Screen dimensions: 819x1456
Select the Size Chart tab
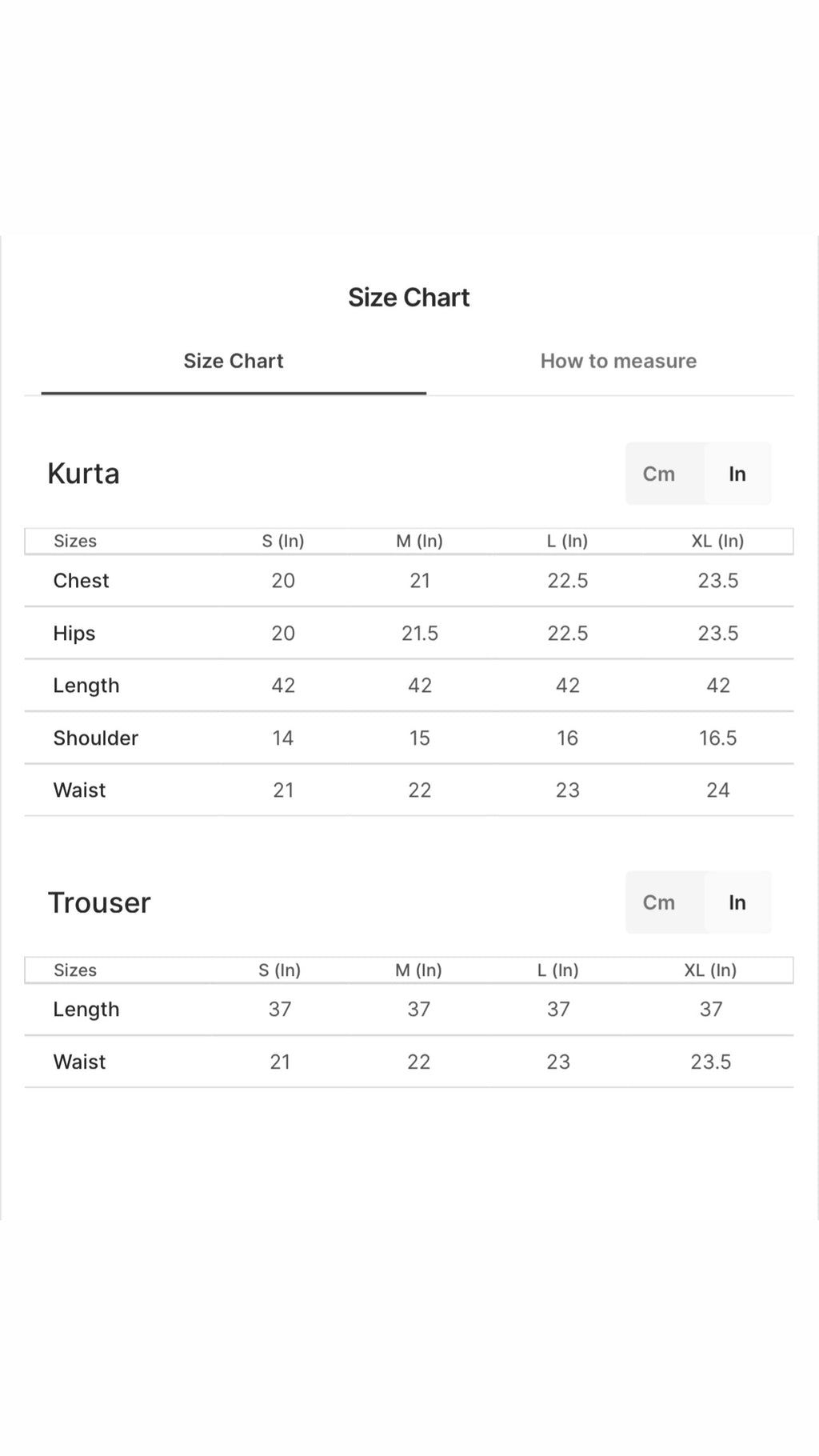(x=234, y=361)
